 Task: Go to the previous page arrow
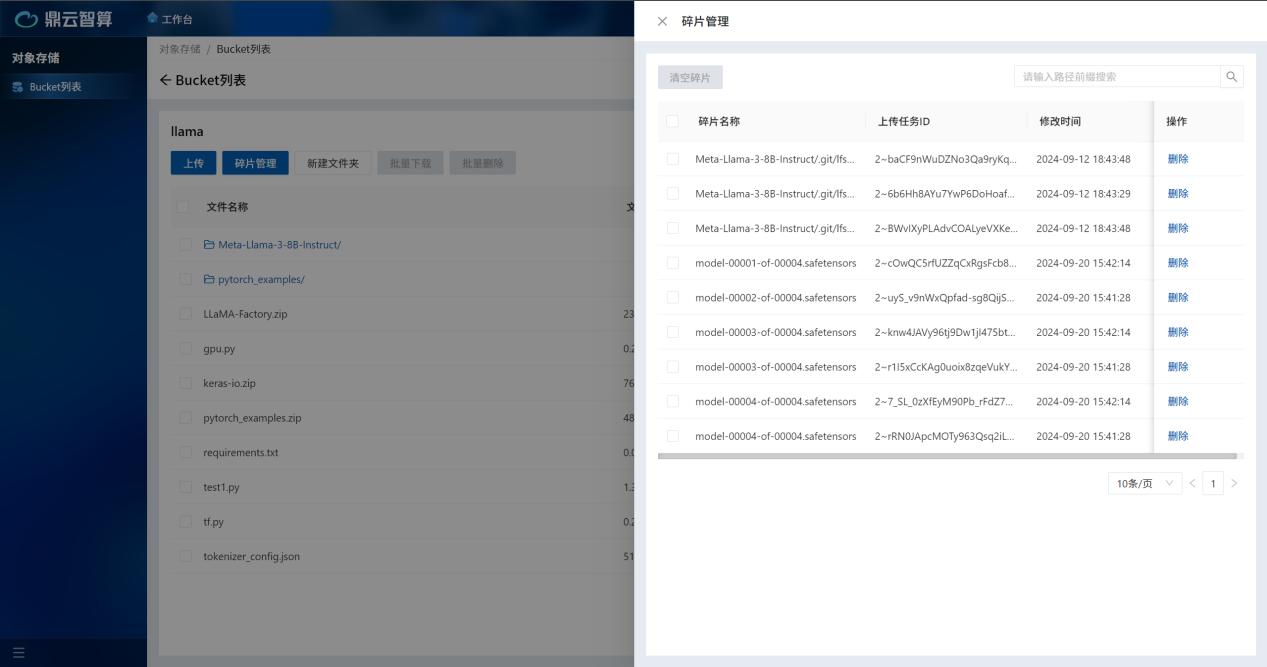click(x=1192, y=484)
